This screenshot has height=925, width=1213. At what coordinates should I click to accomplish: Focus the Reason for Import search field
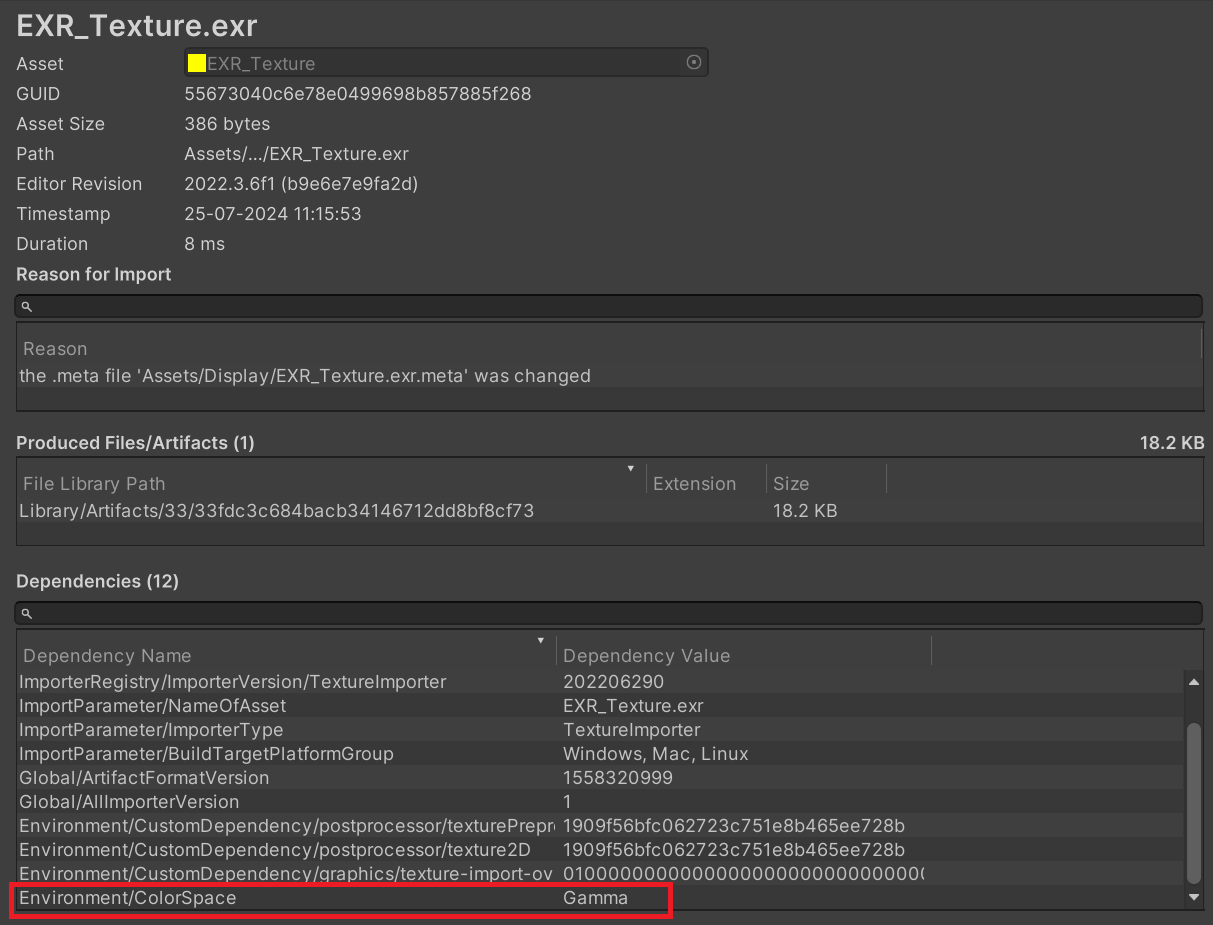(609, 306)
